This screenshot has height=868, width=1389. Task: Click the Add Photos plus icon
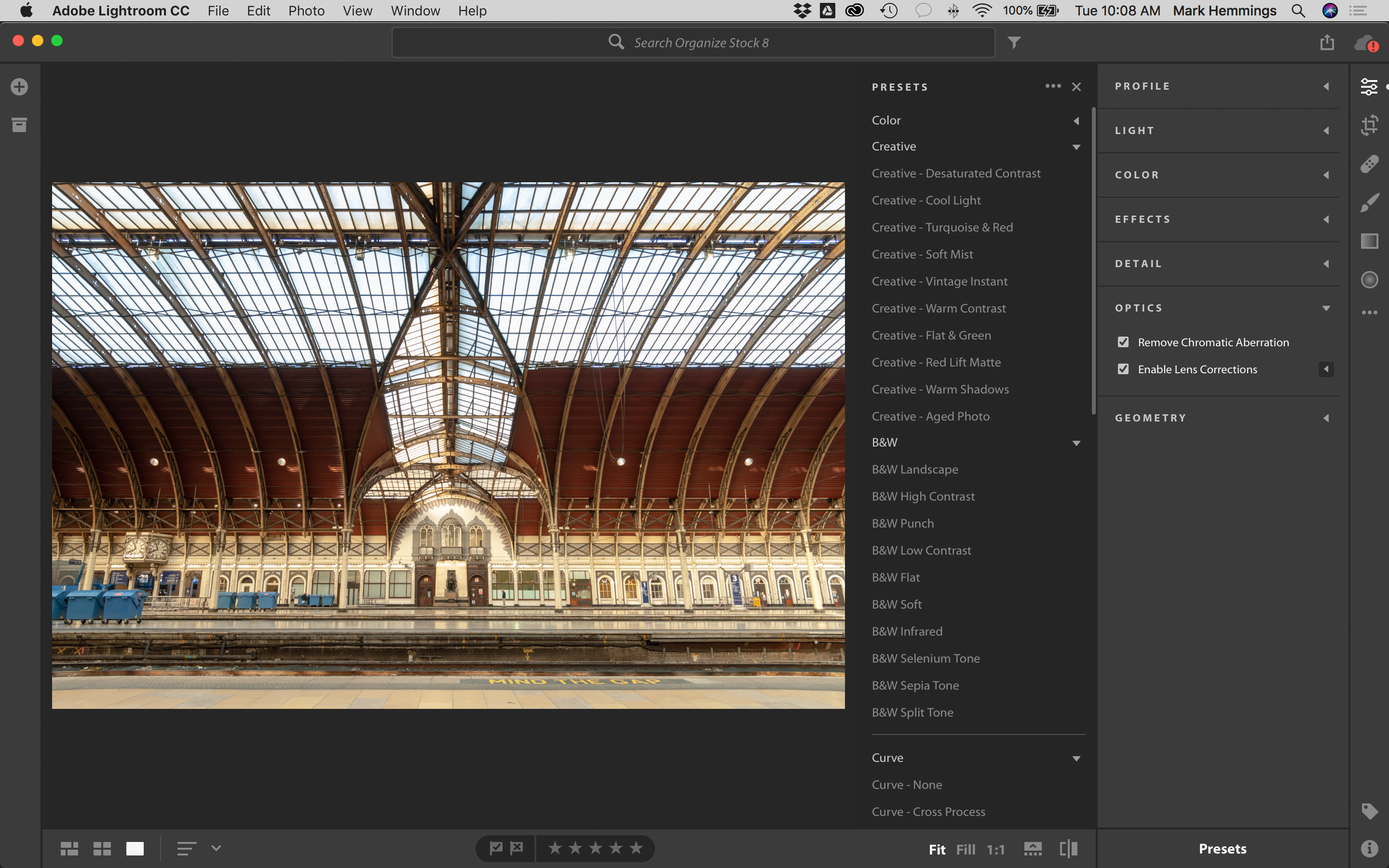click(x=19, y=87)
